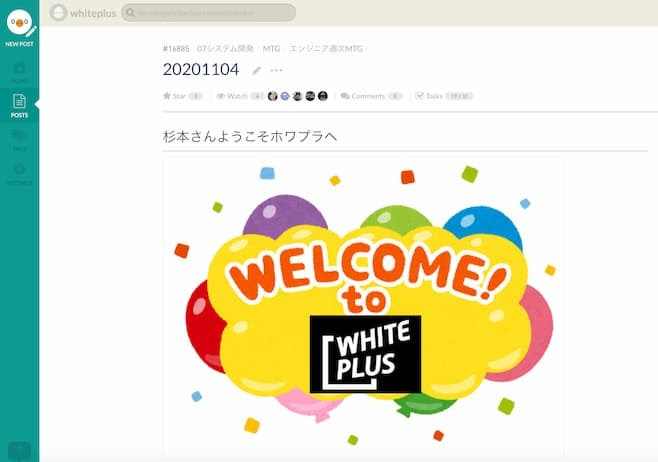Open the エンジニア週次MTG category breadcrumb
Viewport: 658px width, 462px height.
tap(326, 49)
